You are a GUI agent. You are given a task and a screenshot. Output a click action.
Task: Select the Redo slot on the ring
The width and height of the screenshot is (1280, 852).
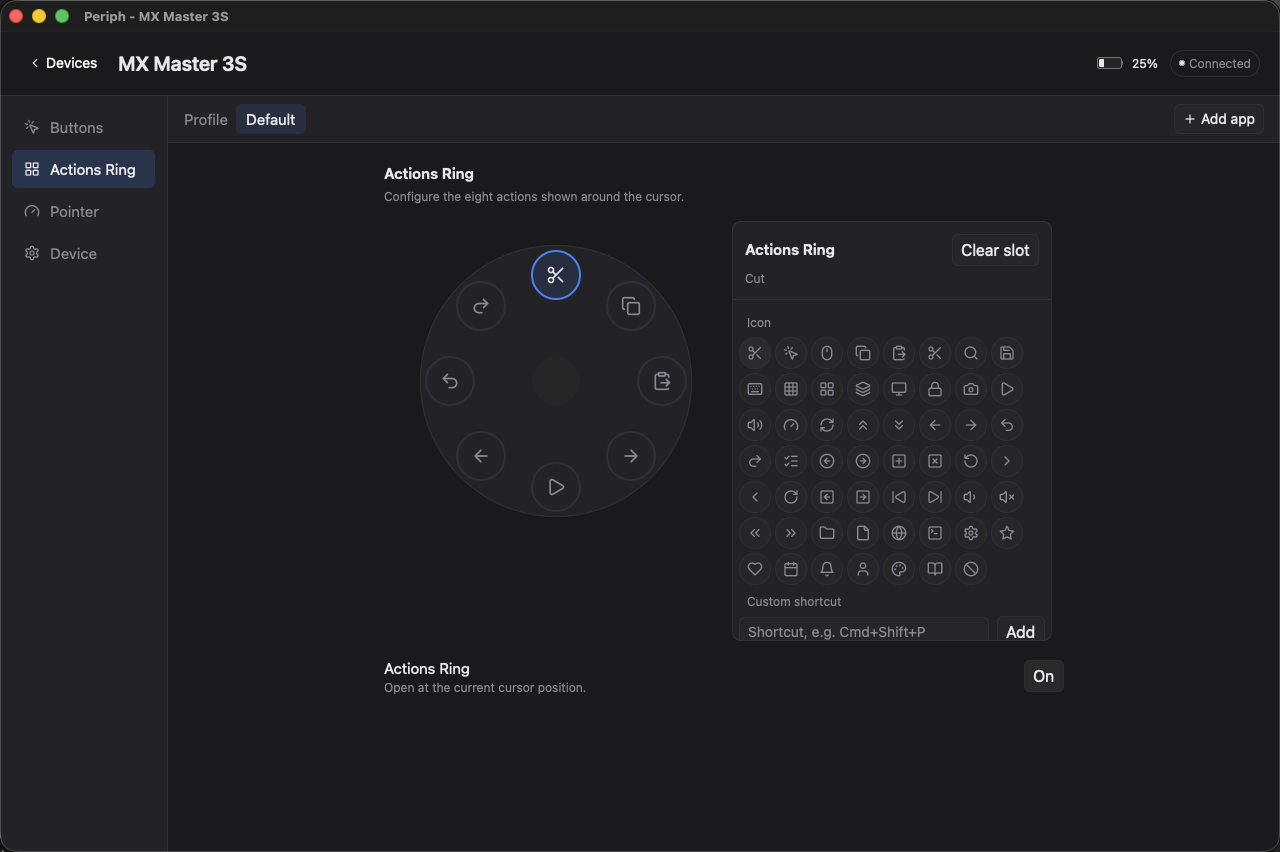coord(481,306)
